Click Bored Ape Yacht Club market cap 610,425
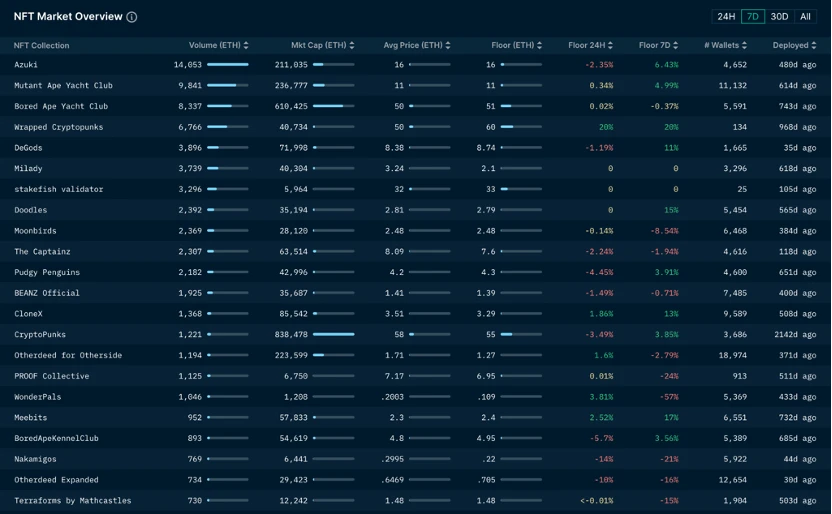This screenshot has width=832, height=514. 291,106
